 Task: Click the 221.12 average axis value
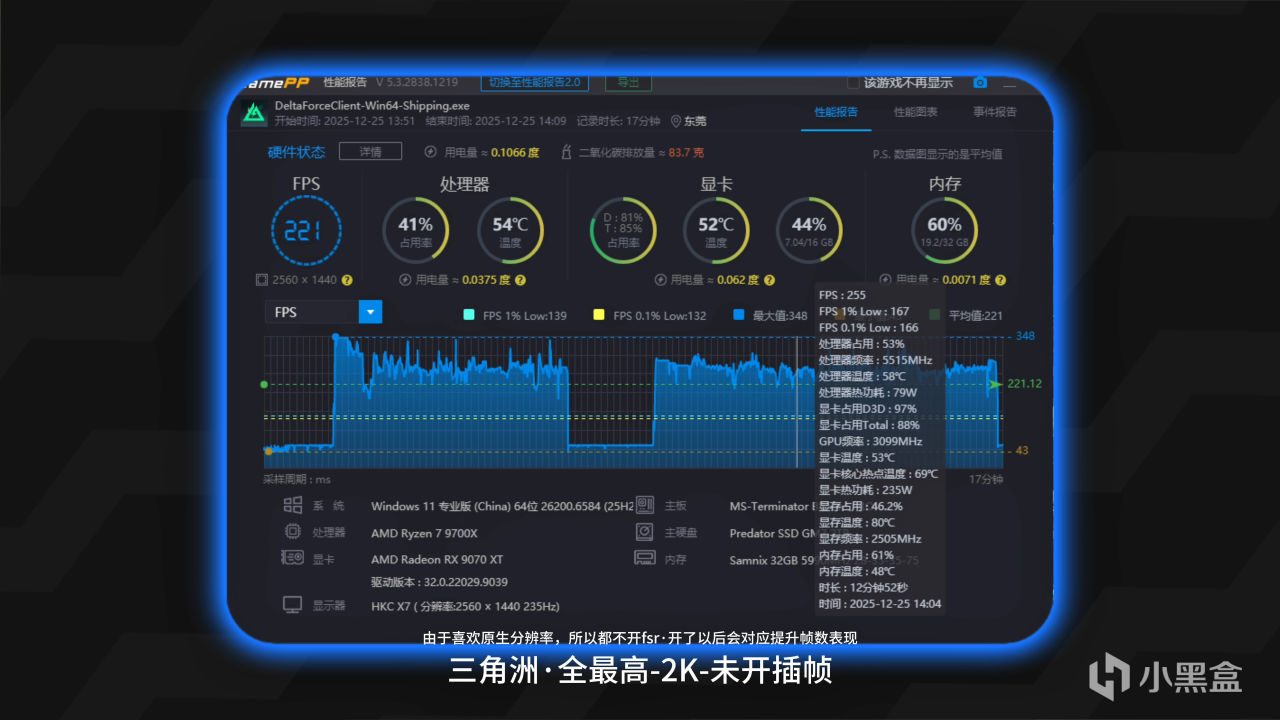point(1024,384)
